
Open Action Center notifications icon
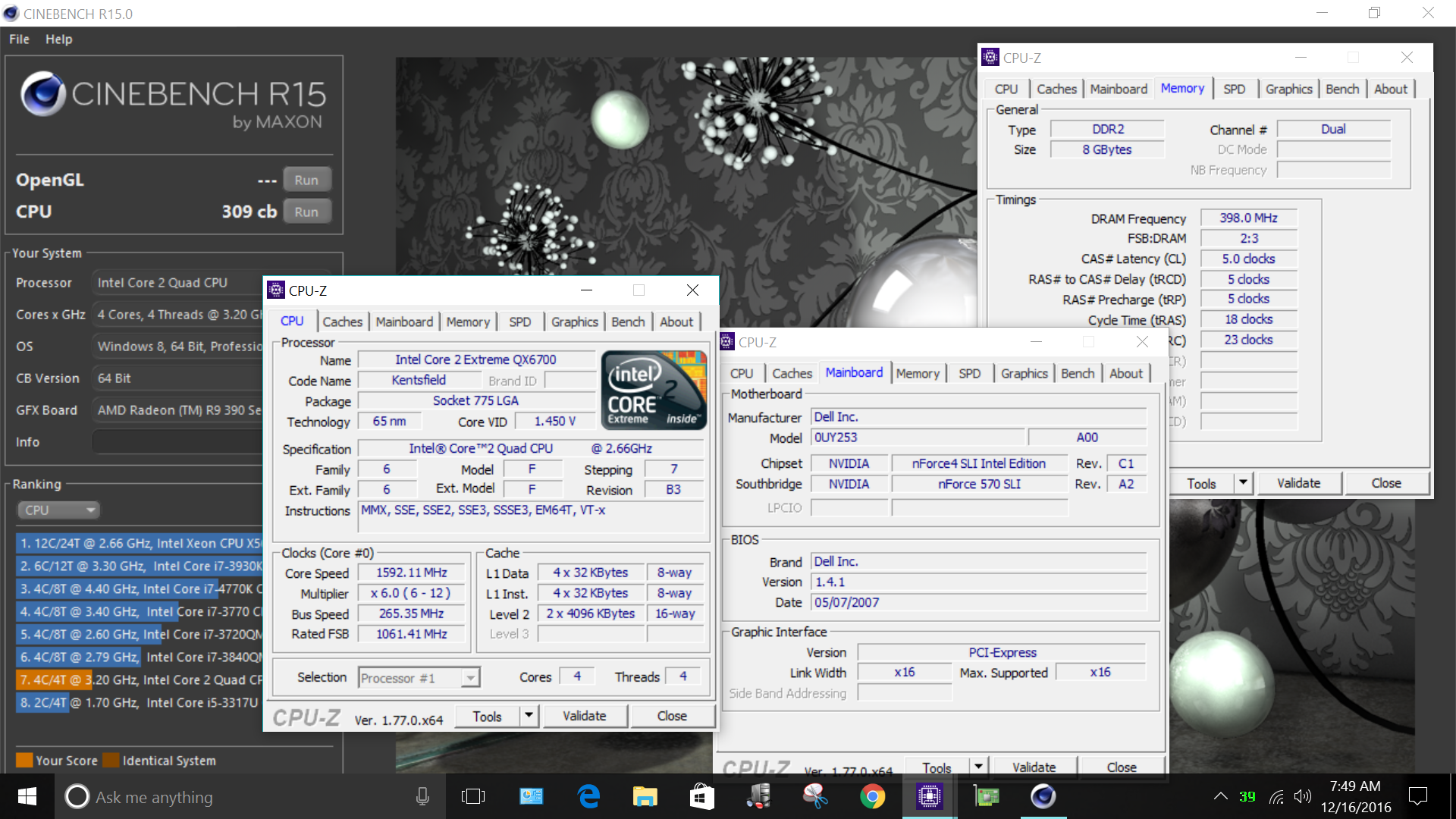click(x=1417, y=796)
